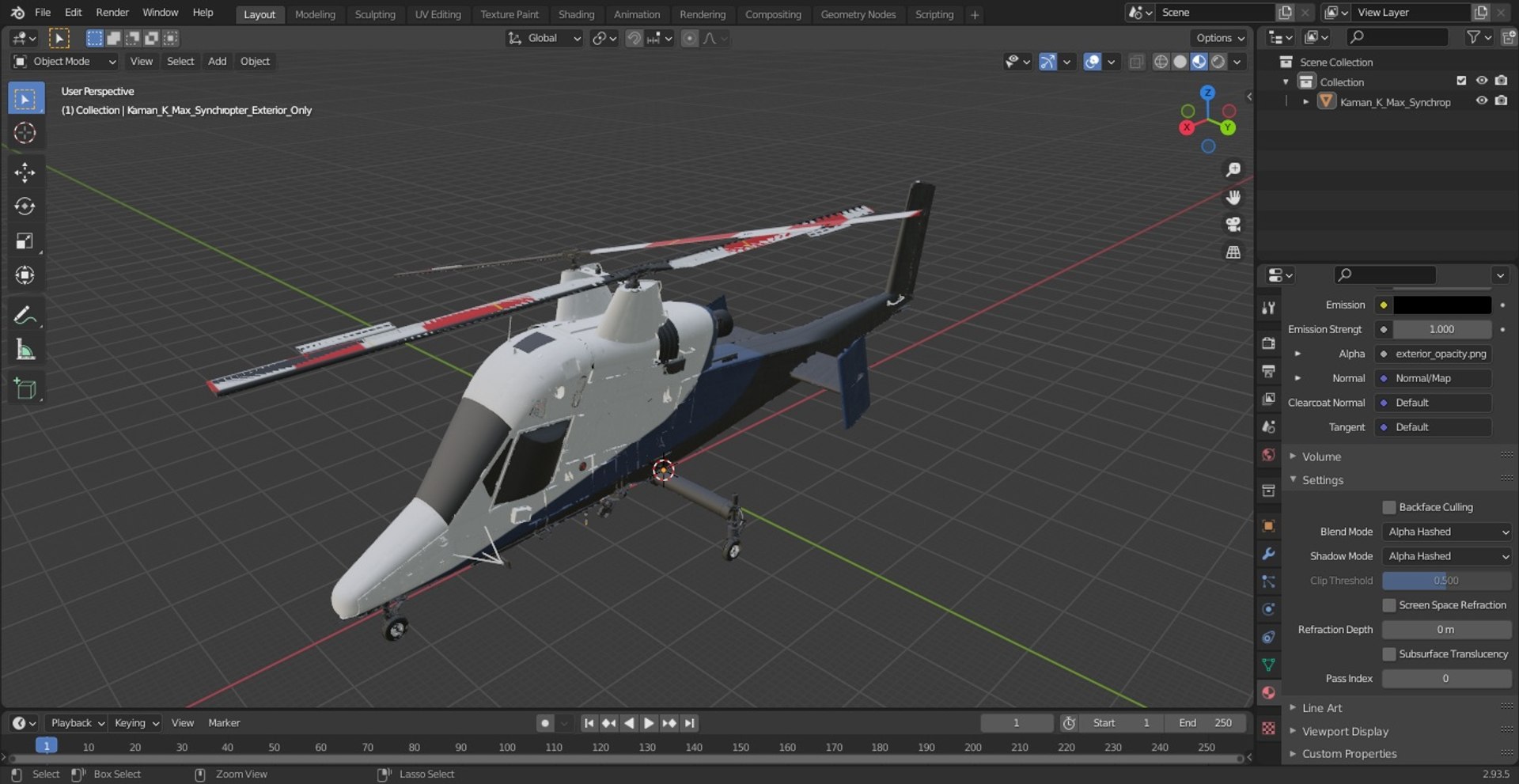Toggle camera view icon
This screenshot has height=784, width=1519.
coord(1233,225)
